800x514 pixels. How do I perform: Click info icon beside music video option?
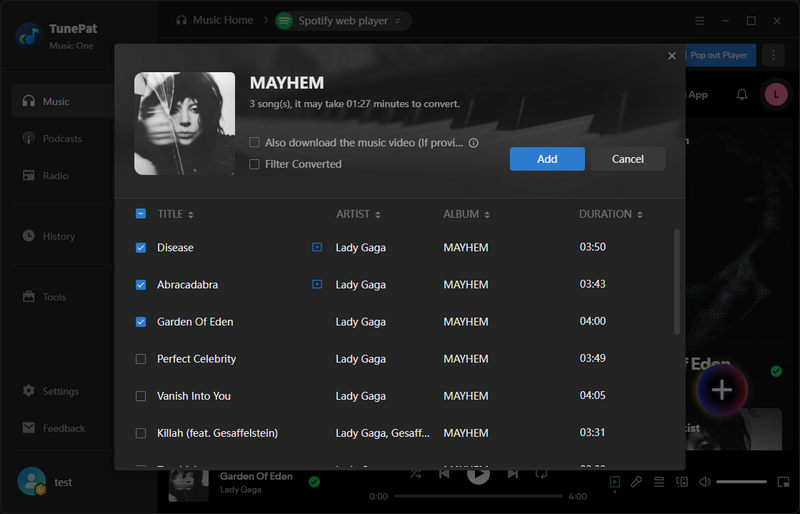click(473, 143)
